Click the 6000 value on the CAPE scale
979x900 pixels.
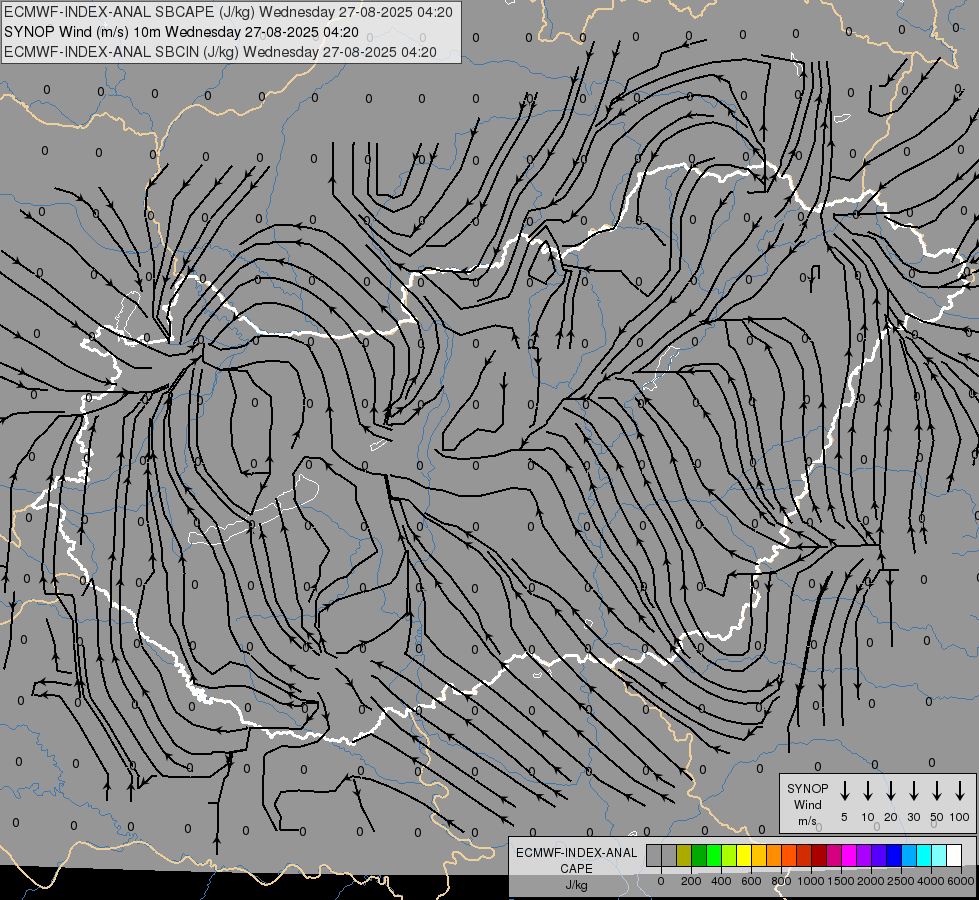[x=960, y=881]
